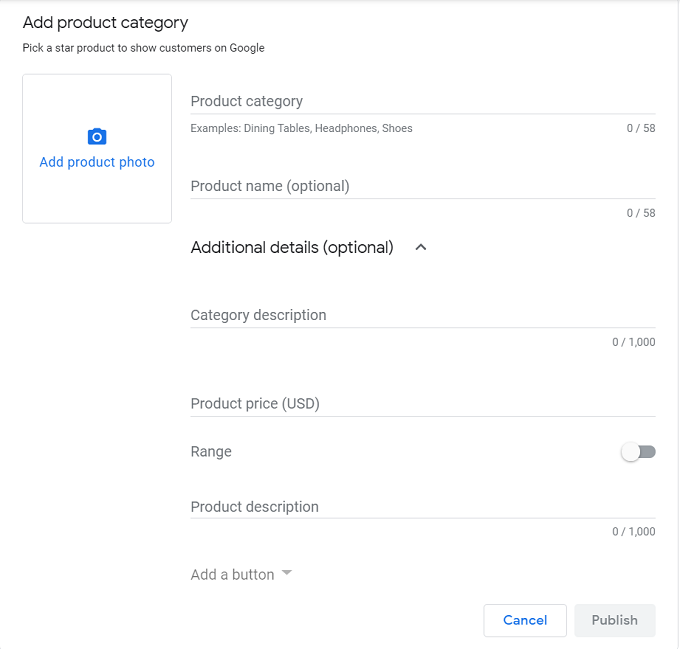Open the Add product photo link
The height and width of the screenshot is (649, 680).
click(x=97, y=162)
